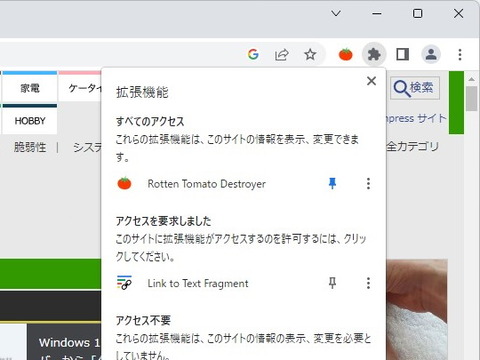Click the 脆弱性 link
Image resolution: width=480 pixels, height=360 pixels.
coord(30,147)
